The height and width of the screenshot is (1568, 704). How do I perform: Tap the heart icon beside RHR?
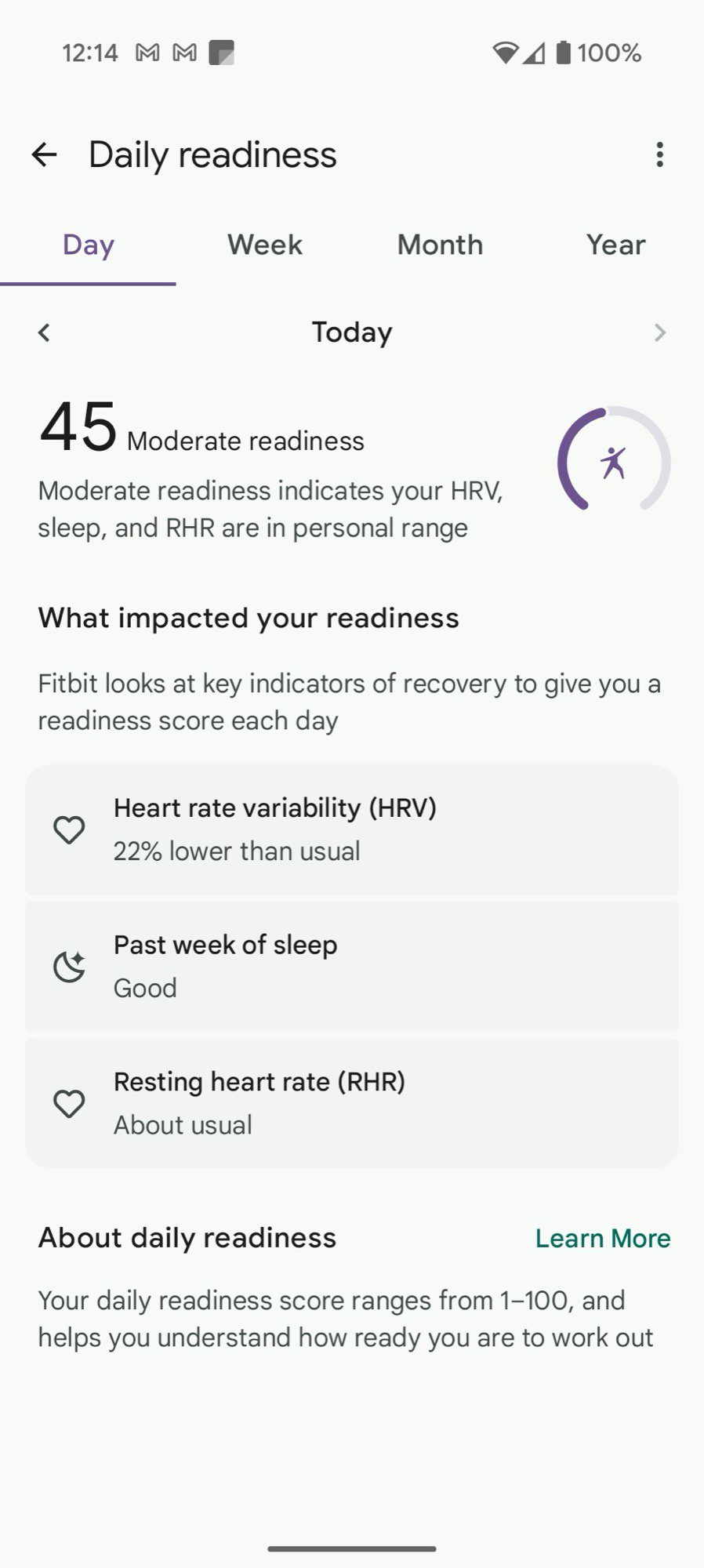[69, 1104]
